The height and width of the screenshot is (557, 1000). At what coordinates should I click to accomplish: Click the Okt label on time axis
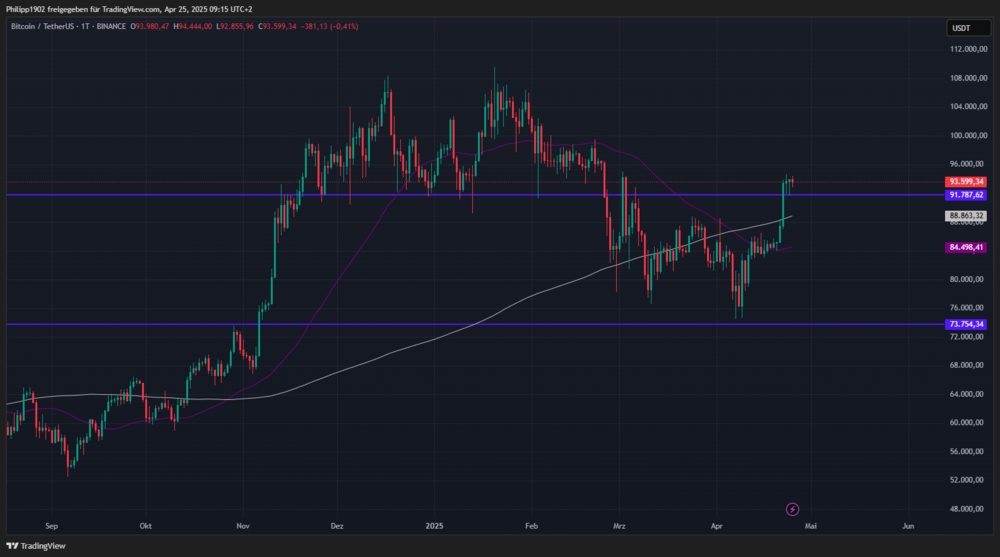coord(145,526)
